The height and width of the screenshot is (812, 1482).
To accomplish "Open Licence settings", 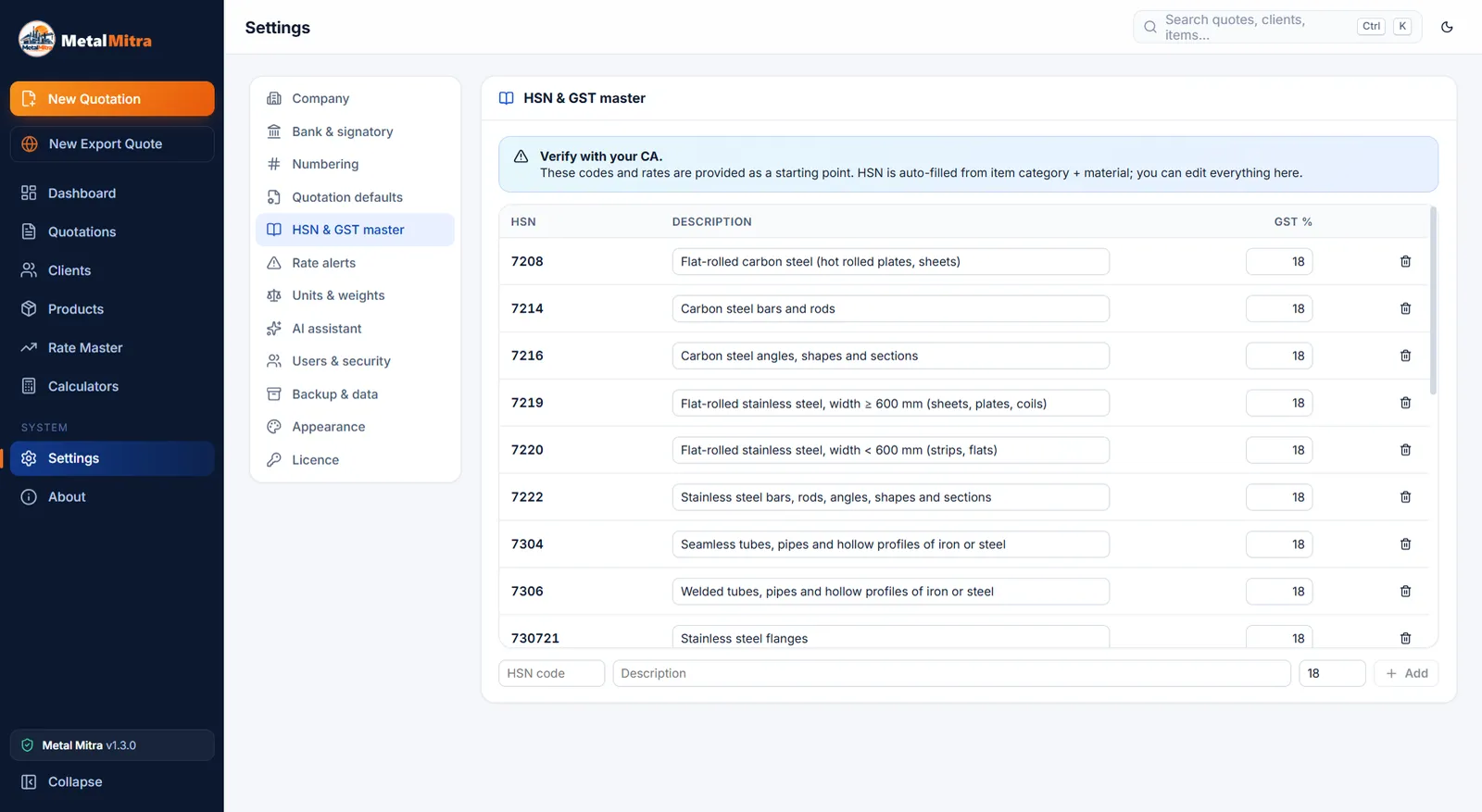I will click(355, 460).
